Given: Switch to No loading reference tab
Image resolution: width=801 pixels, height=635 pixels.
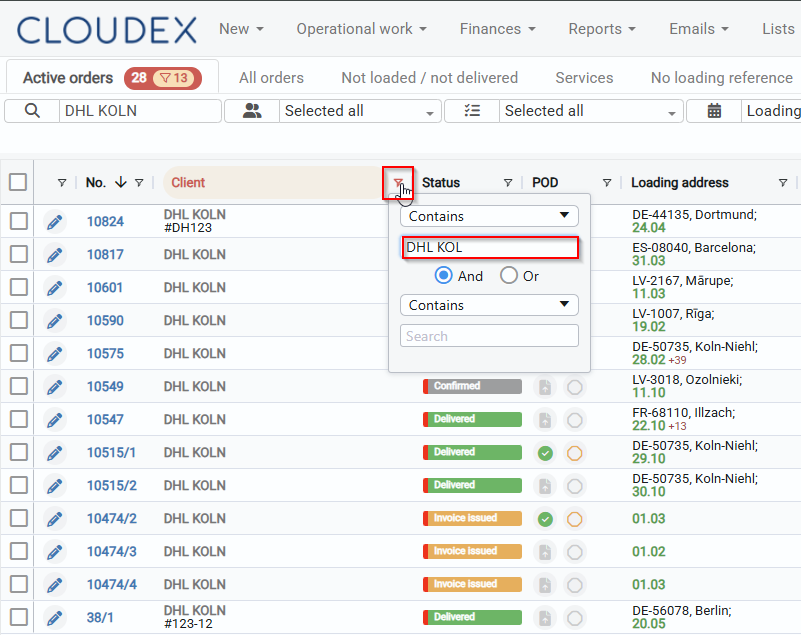Looking at the screenshot, I should (x=722, y=78).
